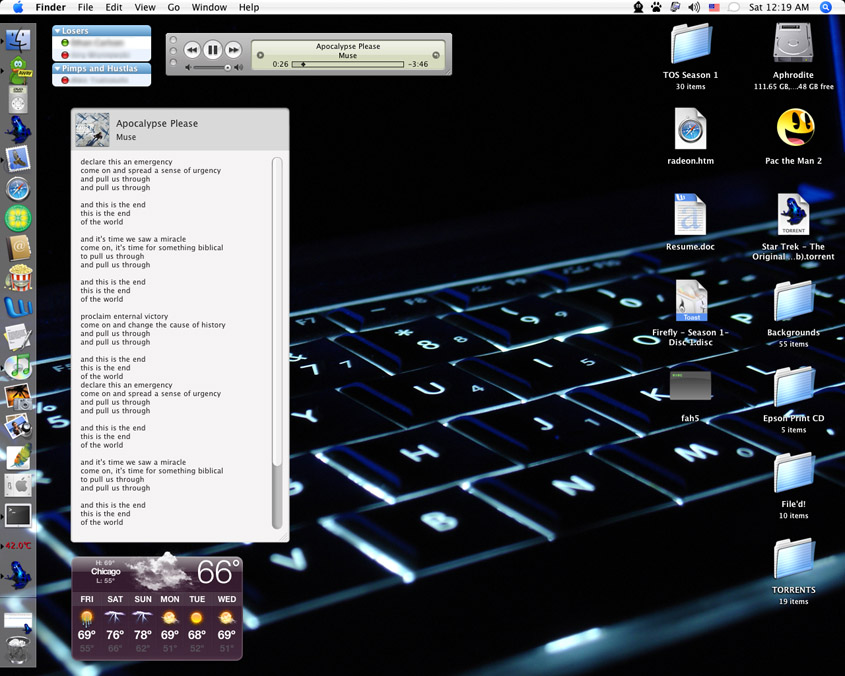The image size is (845, 676).
Task: Open the Terminal icon in the Dock
Action: (x=18, y=515)
